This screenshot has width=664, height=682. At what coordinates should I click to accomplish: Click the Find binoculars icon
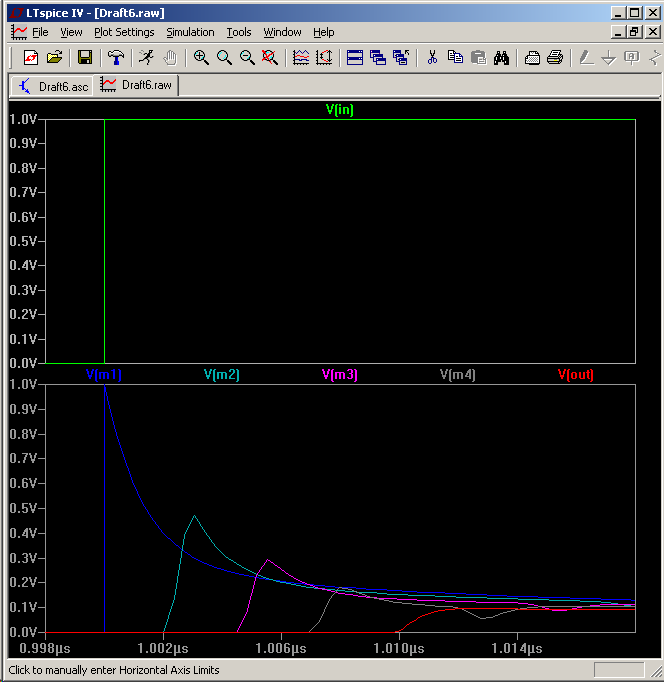pos(501,57)
